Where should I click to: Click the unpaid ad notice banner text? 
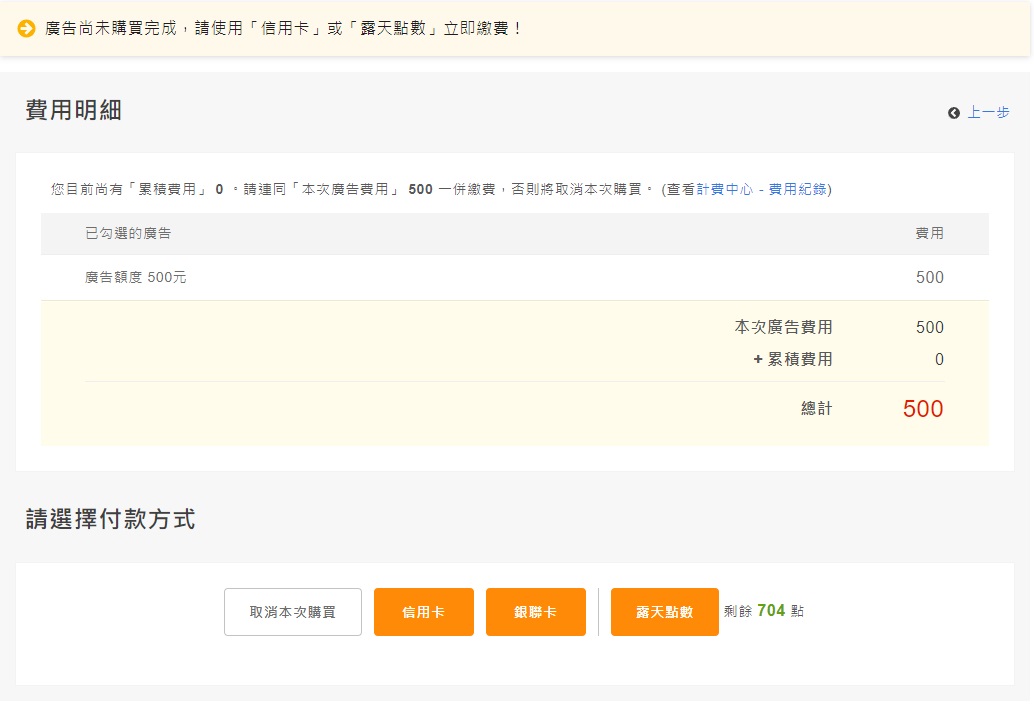click(x=284, y=28)
